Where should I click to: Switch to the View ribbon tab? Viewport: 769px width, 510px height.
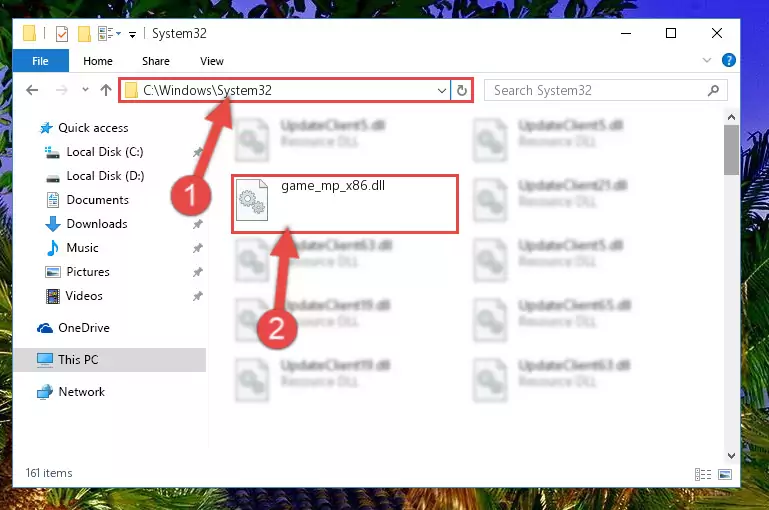[x=211, y=61]
